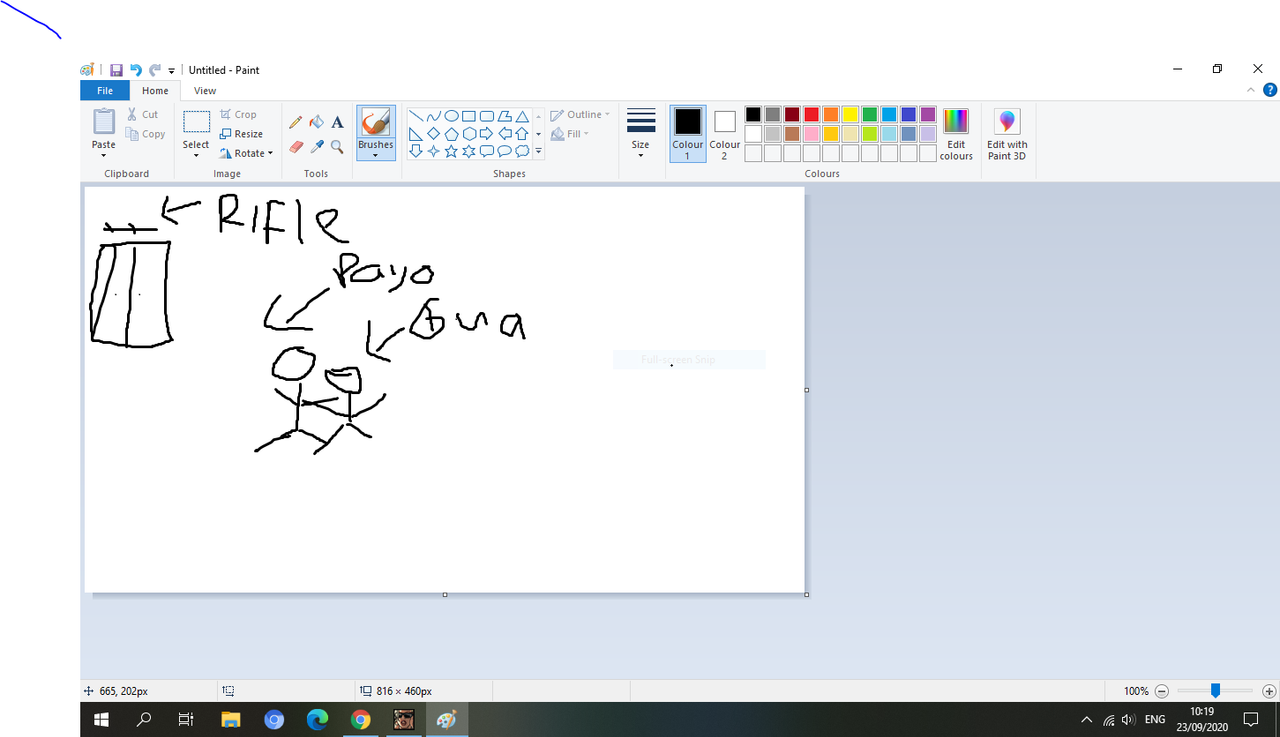1280x737 pixels.
Task: Open the Customize Quick Access Toolbar arrow
Action: tap(171, 71)
